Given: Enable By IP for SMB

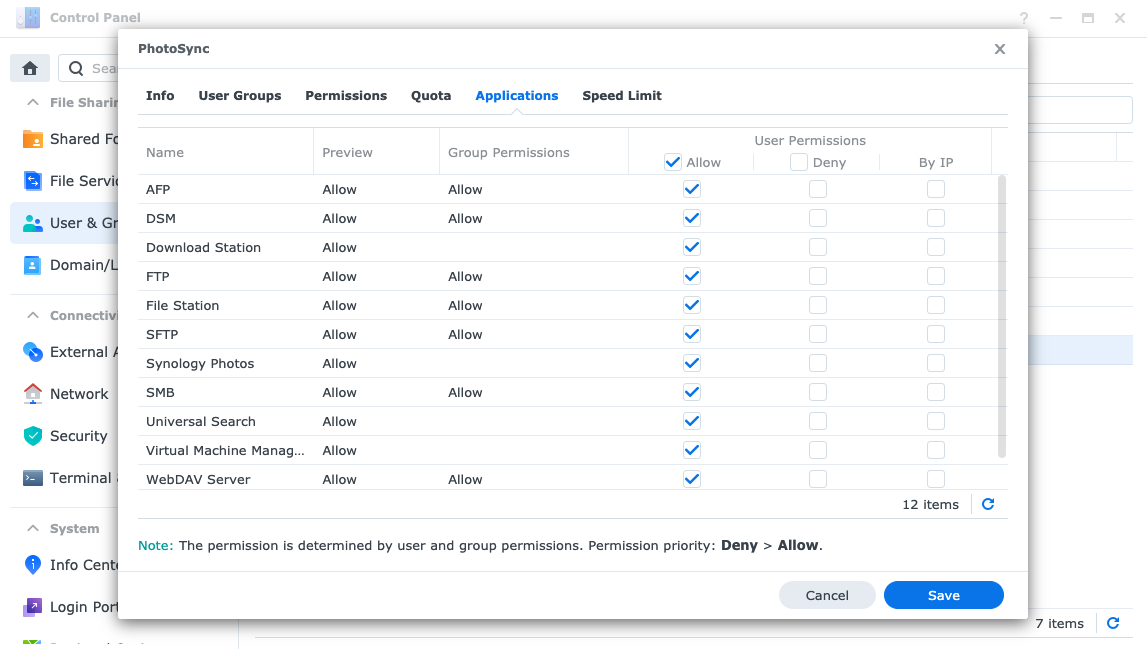Looking at the screenshot, I should click(x=935, y=392).
